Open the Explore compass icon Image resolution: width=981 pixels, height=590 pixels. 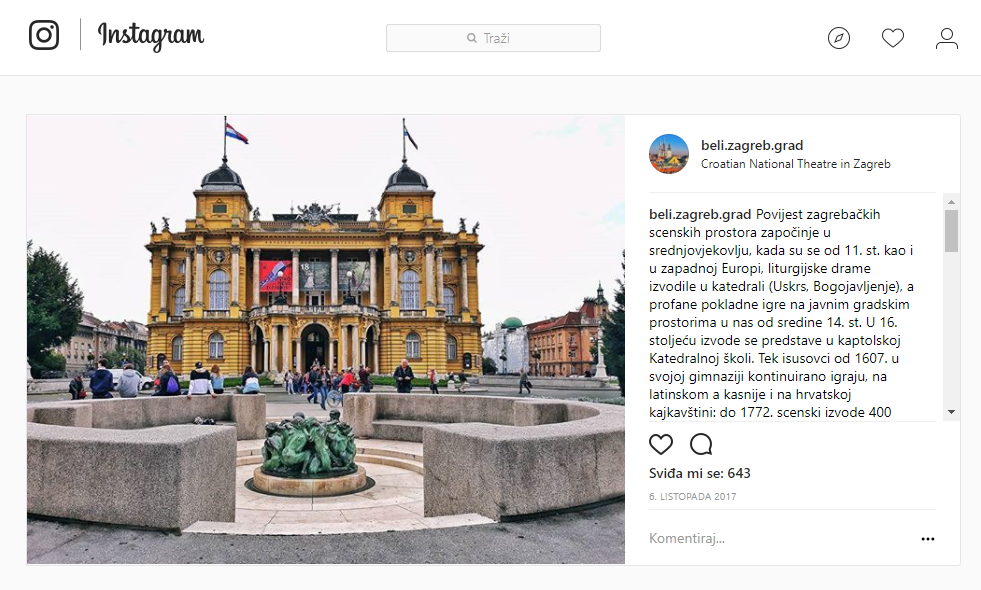(838, 38)
